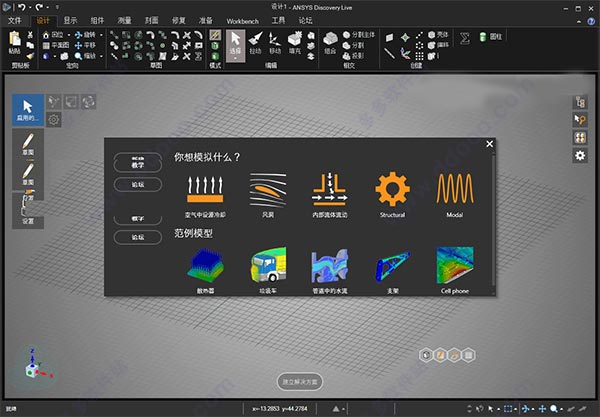The height and width of the screenshot is (417, 600).
Task: Open the sigma equation tool
Action: pyautogui.click(x=465, y=37)
